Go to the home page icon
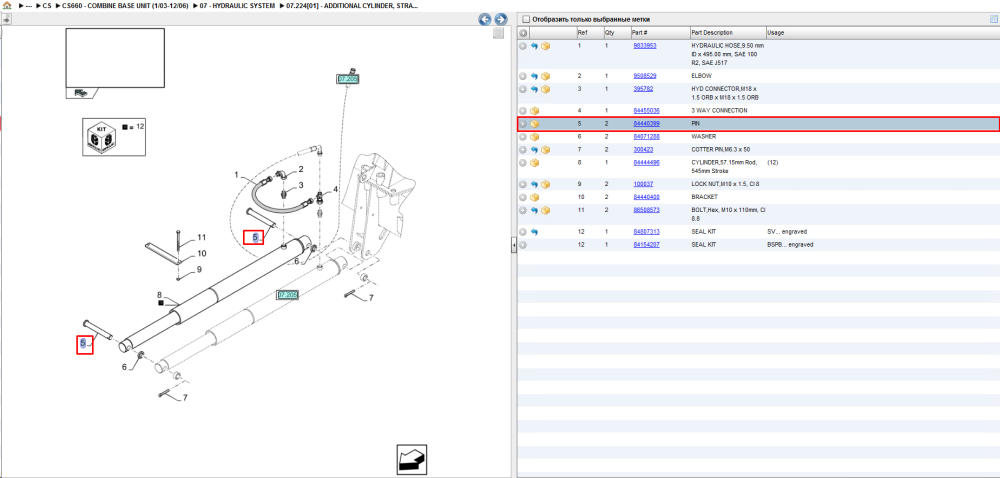 (8, 5)
